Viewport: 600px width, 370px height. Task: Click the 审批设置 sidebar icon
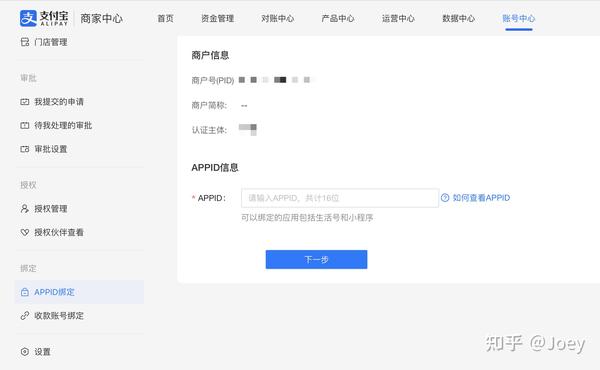pos(25,149)
